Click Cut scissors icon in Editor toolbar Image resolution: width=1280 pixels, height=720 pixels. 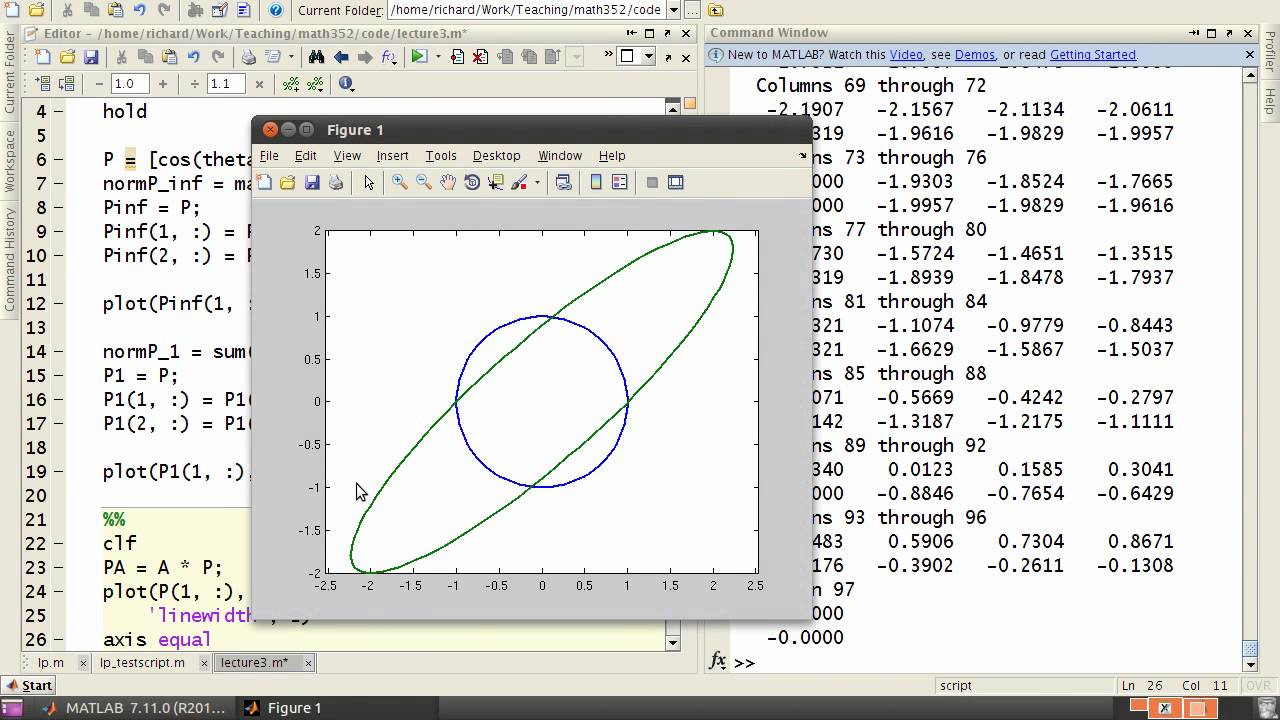tap(121, 57)
